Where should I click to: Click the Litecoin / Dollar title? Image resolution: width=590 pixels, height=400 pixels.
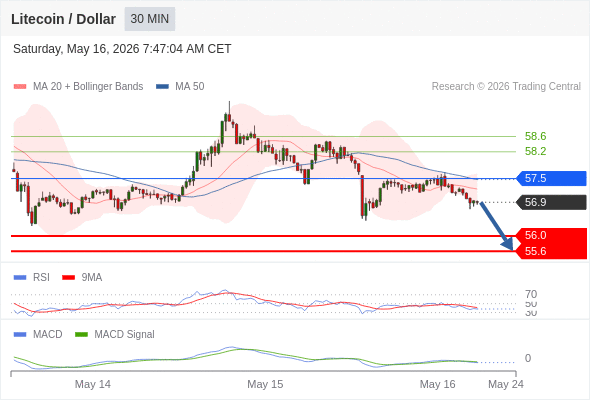pyautogui.click(x=63, y=19)
